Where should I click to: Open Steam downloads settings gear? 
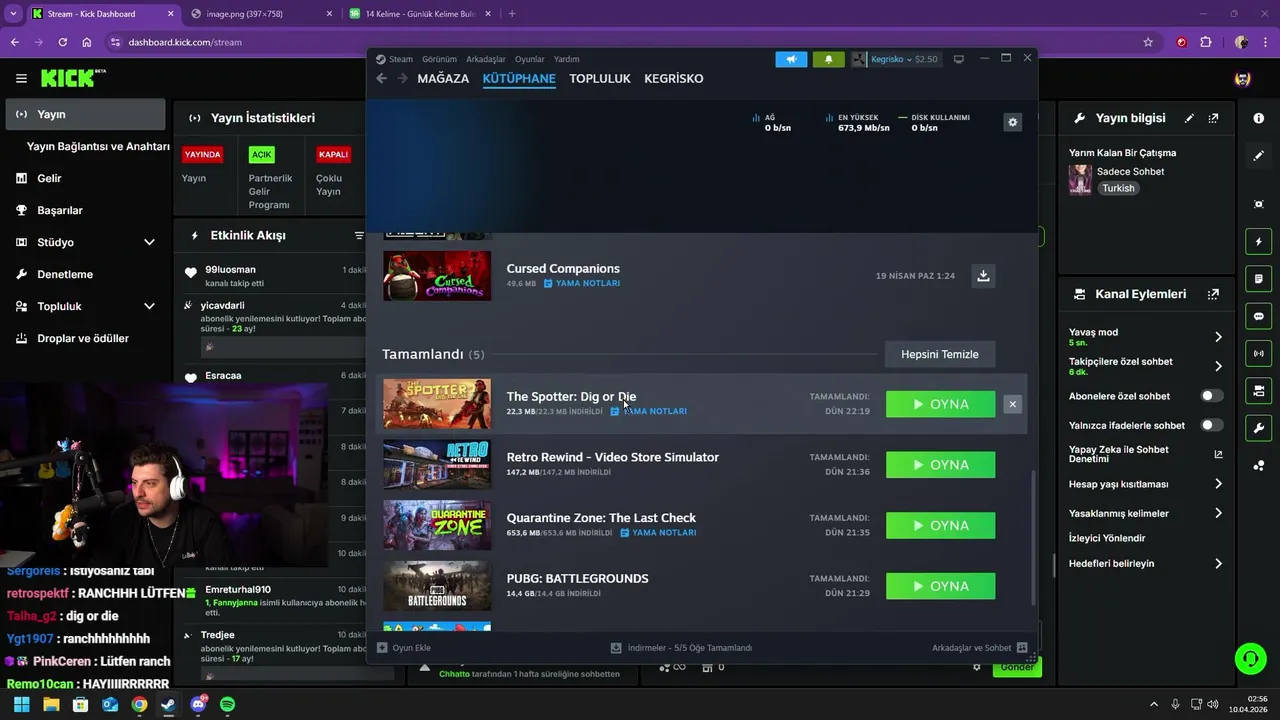click(1012, 122)
